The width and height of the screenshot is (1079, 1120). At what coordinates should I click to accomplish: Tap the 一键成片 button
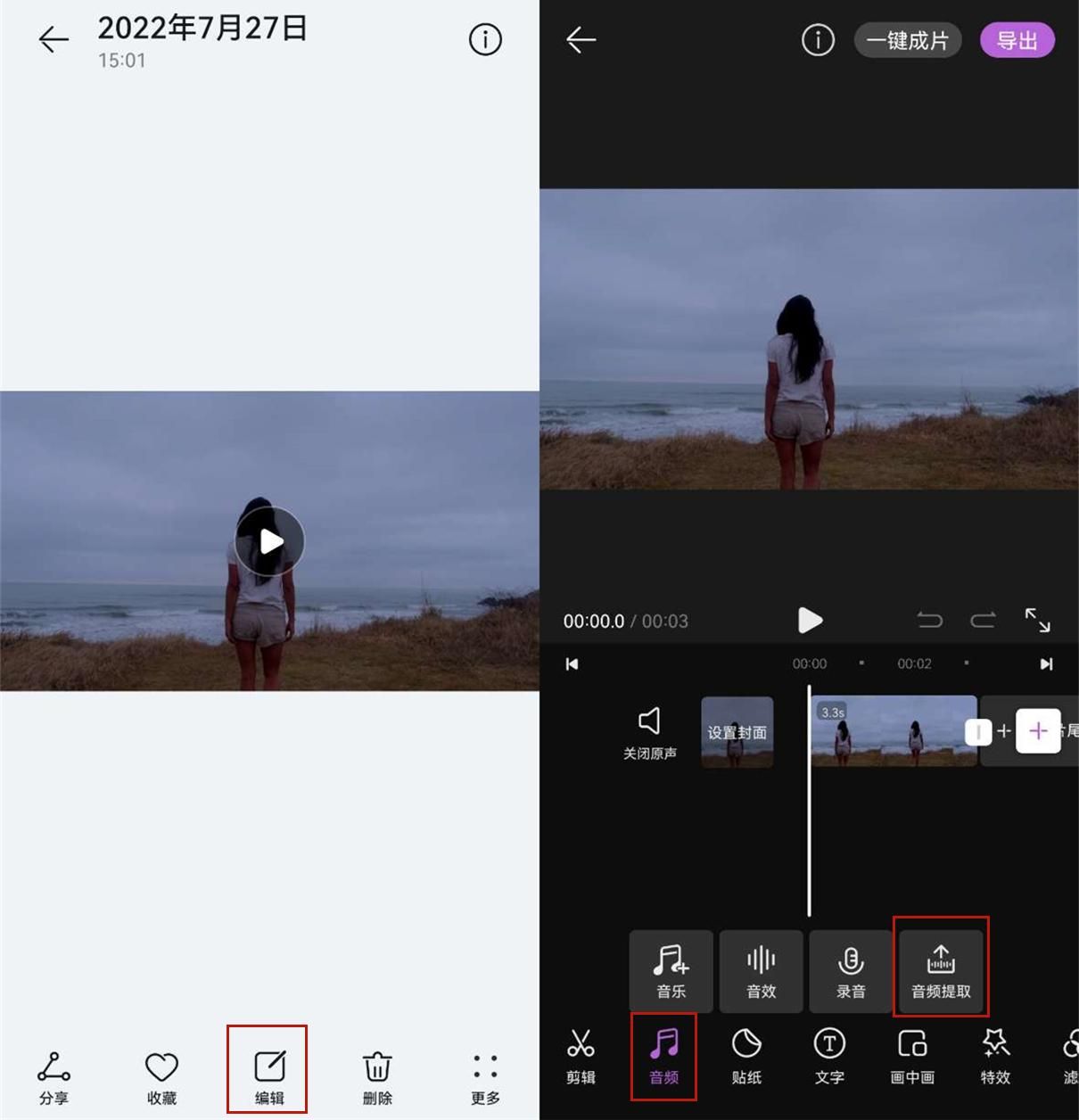908,40
